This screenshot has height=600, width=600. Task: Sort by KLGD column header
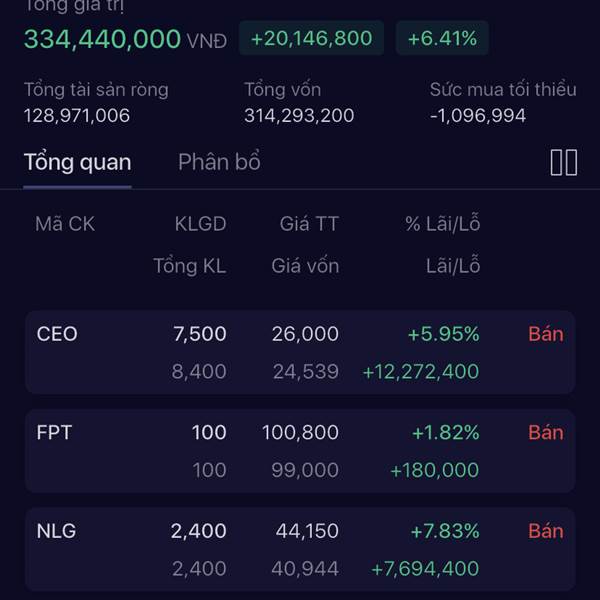tap(201, 224)
